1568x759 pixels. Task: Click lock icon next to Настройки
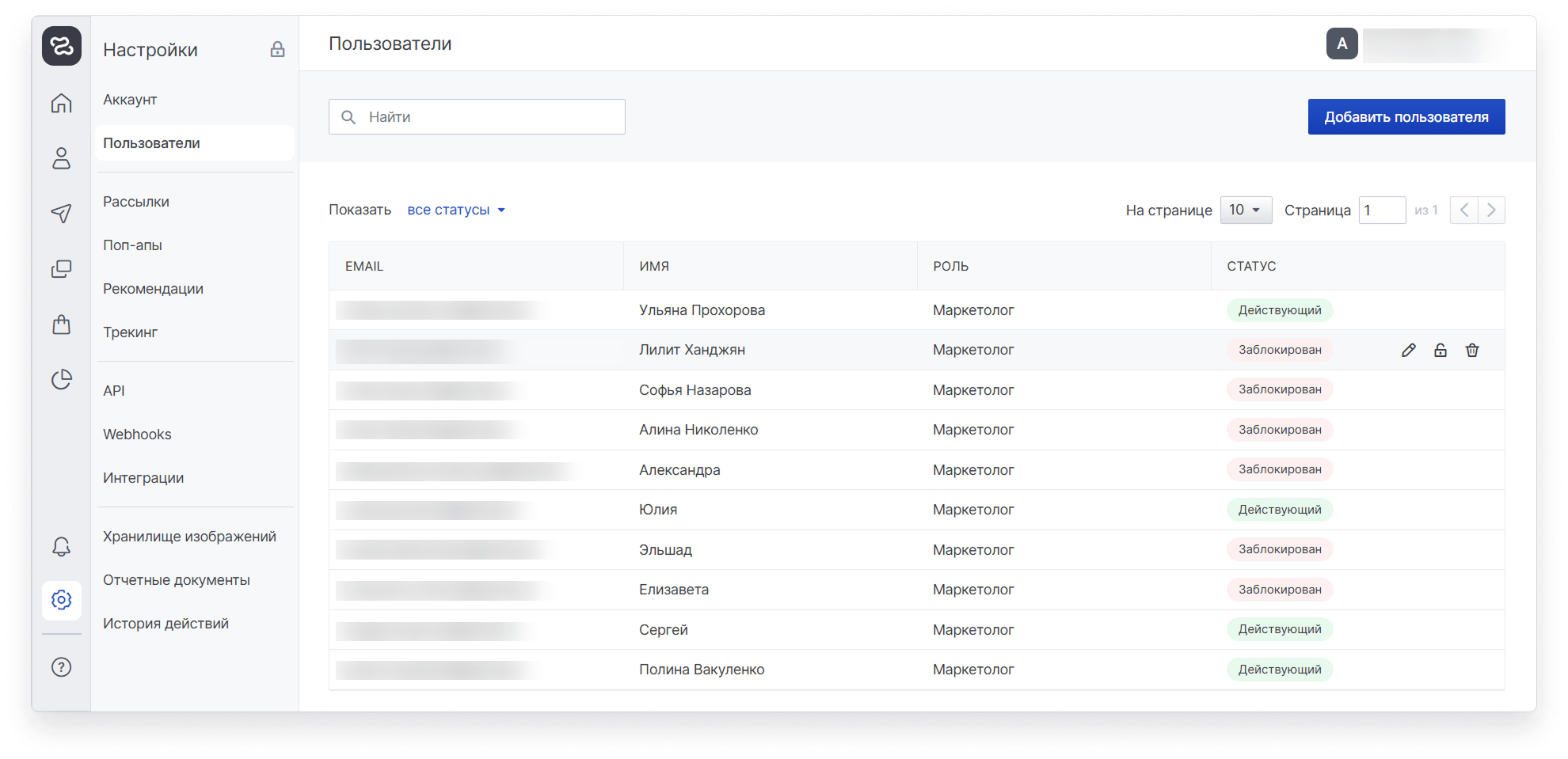(x=277, y=49)
